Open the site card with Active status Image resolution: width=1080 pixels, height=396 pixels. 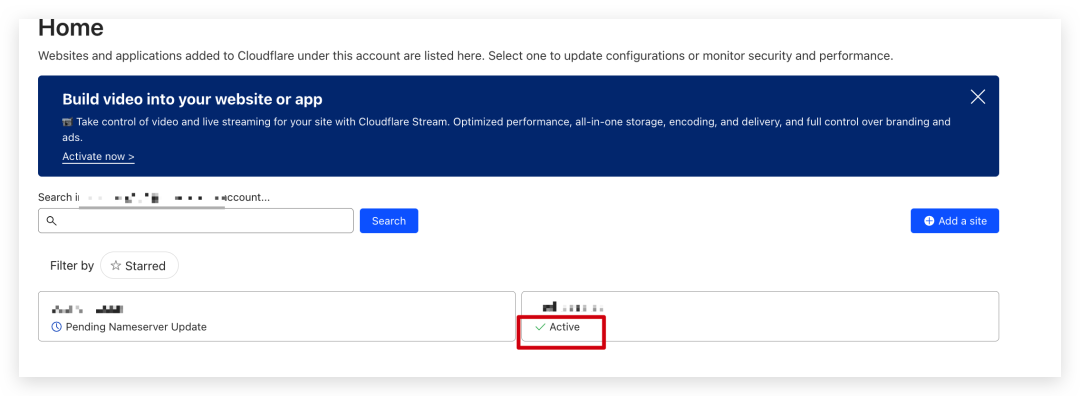760,316
